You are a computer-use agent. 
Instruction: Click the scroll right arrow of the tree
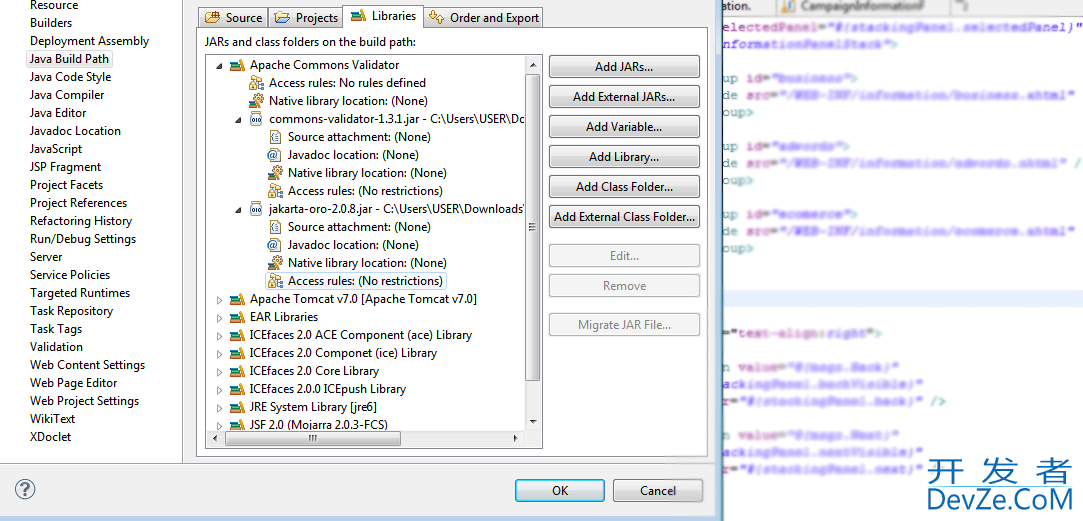point(516,438)
